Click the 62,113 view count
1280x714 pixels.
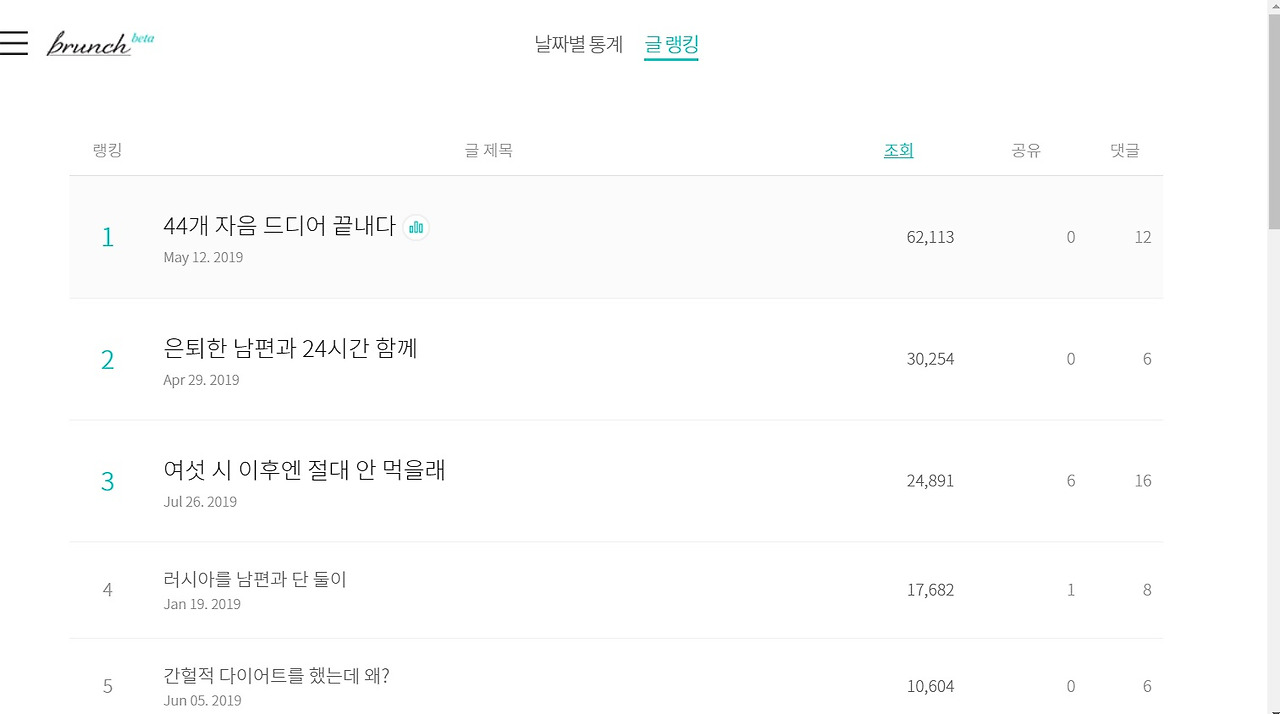click(x=930, y=237)
